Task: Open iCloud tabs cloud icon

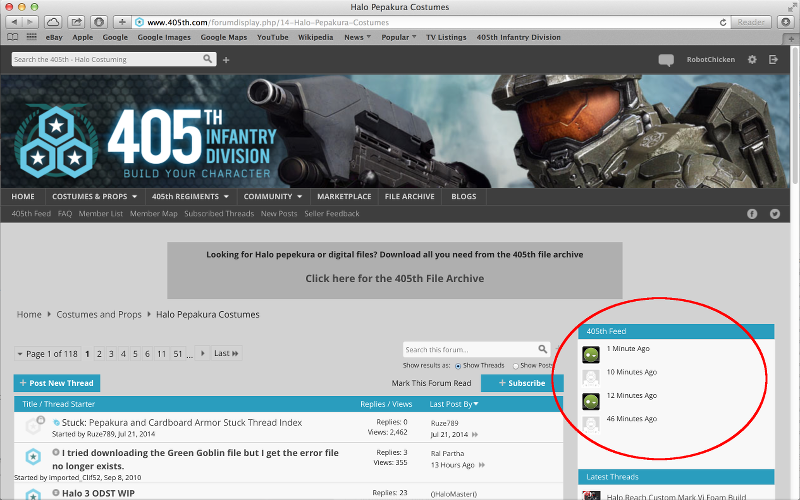Action: pyautogui.click(x=53, y=22)
